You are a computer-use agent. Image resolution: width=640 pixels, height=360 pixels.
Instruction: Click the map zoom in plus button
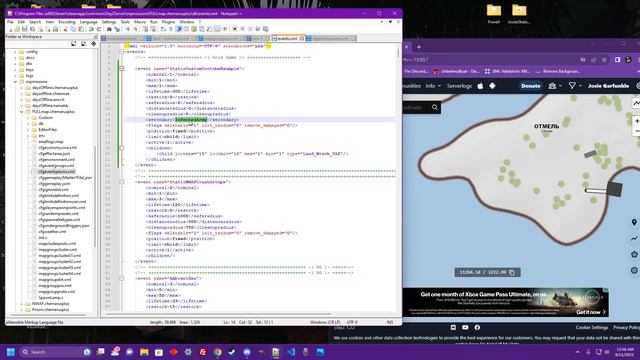click(x=636, y=121)
